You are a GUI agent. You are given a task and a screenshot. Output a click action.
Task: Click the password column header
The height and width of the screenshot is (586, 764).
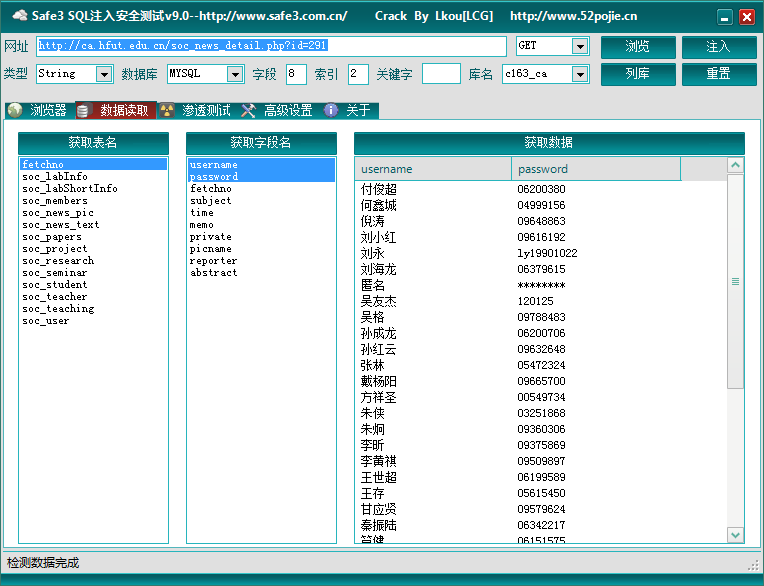[596, 169]
